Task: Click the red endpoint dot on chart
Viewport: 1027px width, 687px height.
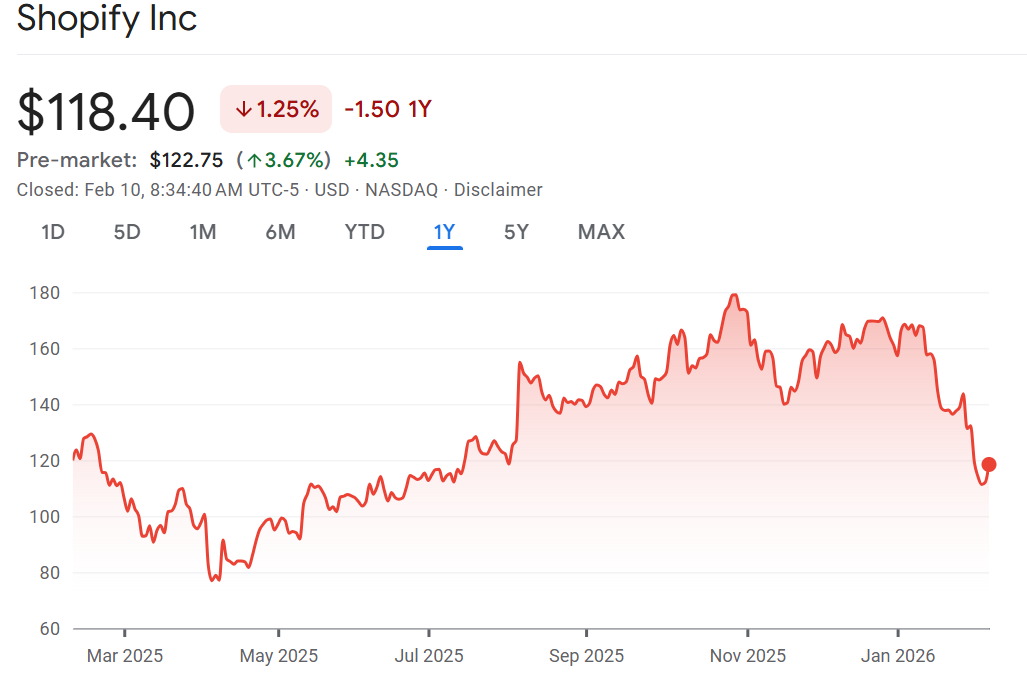Action: click(x=989, y=464)
